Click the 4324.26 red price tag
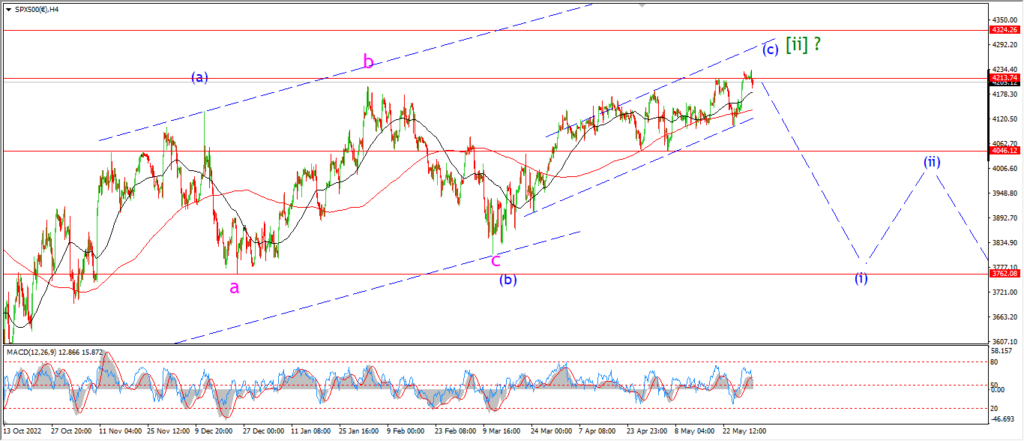Viewport: 1024px width, 441px height. [x=1001, y=31]
